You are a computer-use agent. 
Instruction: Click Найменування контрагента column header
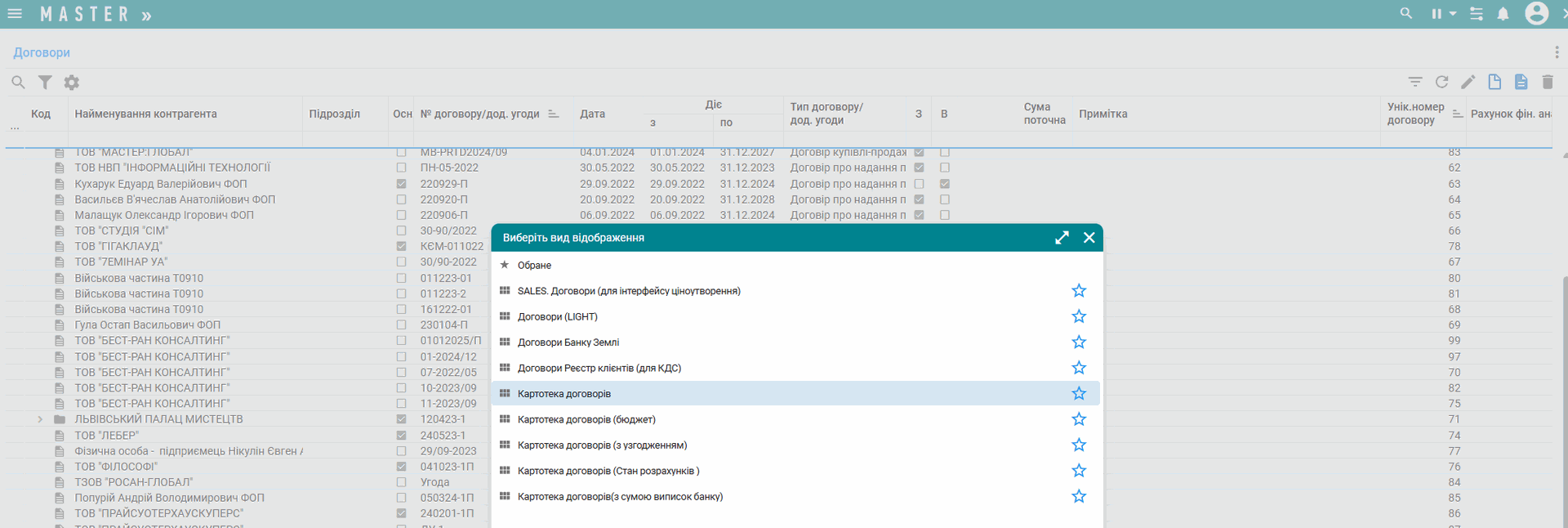145,114
